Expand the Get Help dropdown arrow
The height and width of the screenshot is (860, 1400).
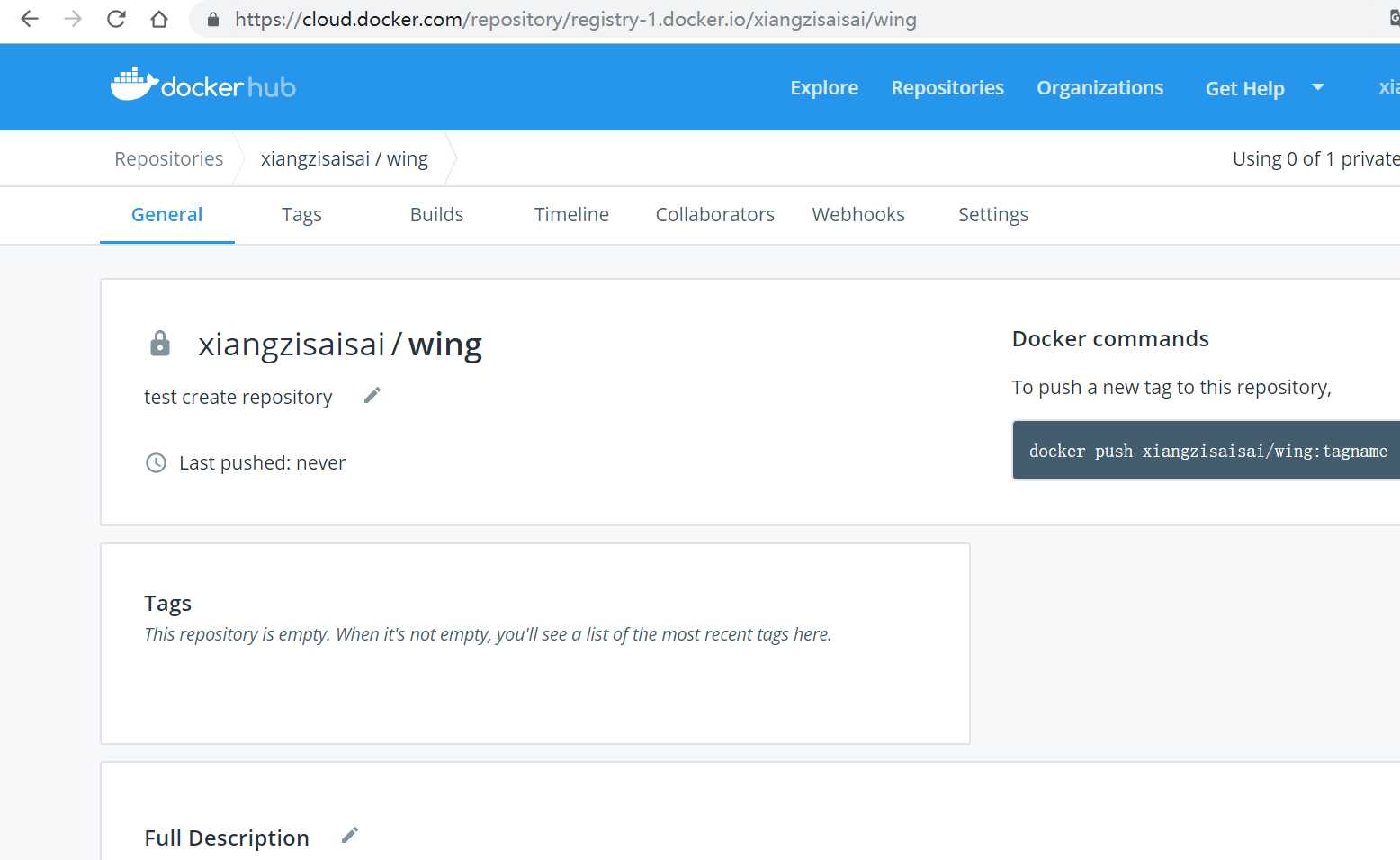(x=1318, y=87)
